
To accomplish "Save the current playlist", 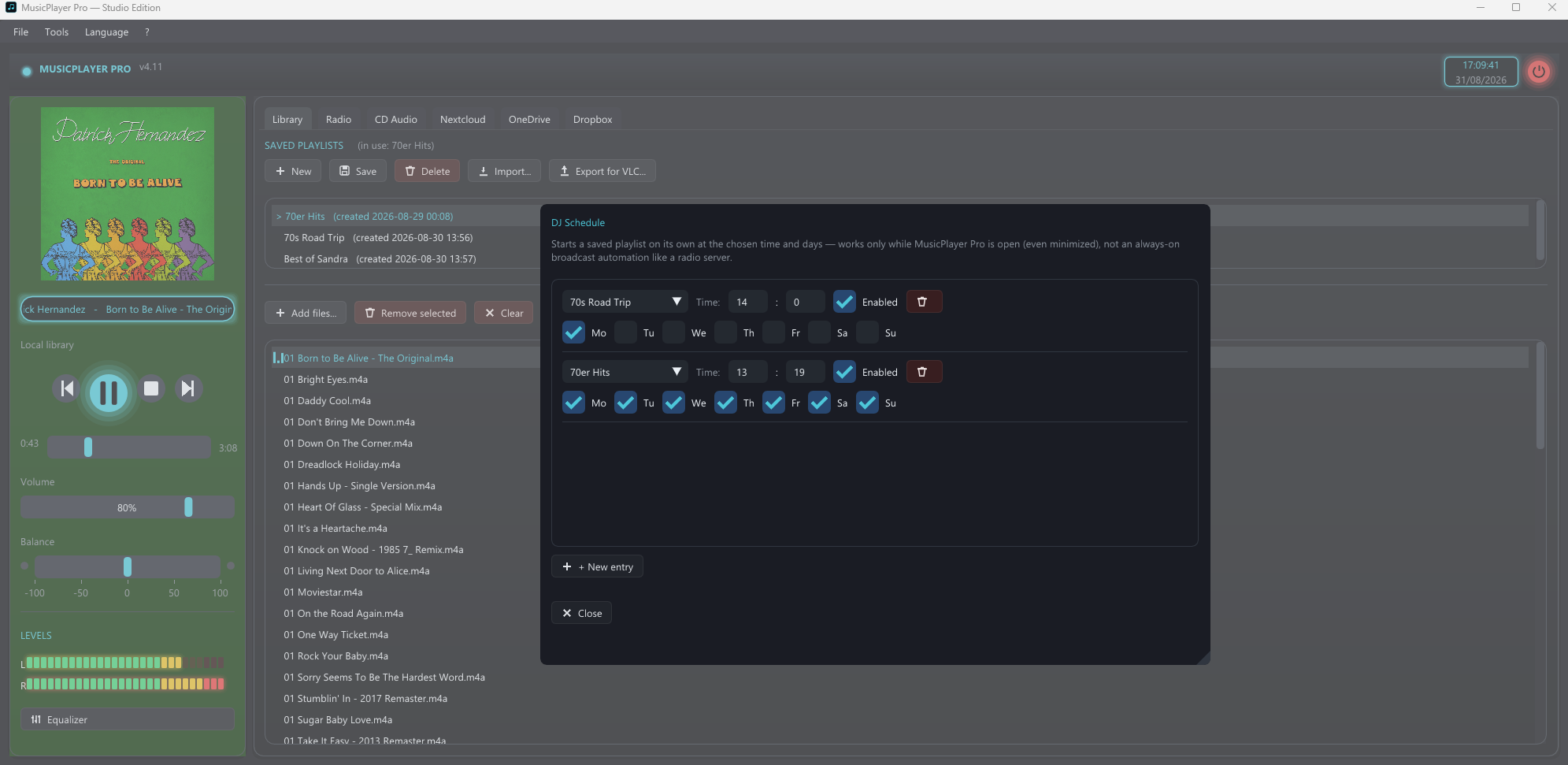I will (x=358, y=171).
